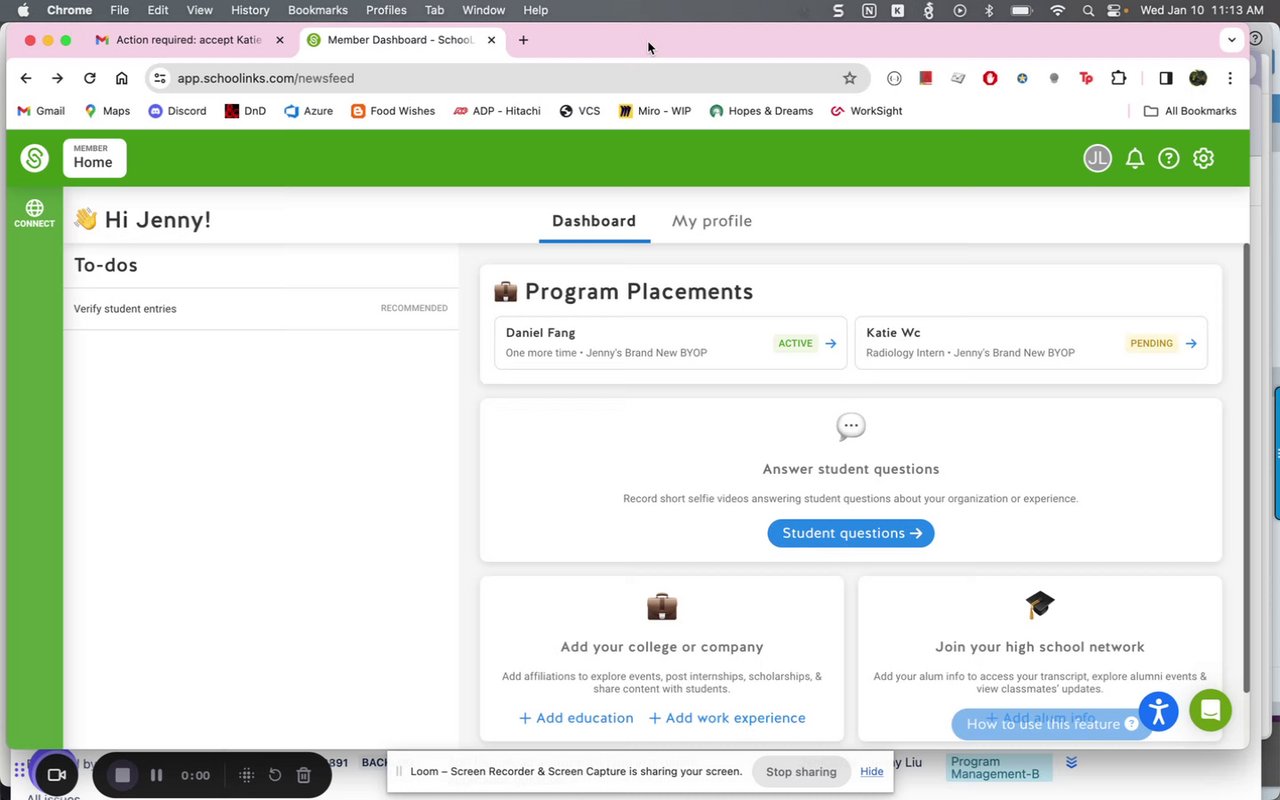Image resolution: width=1280 pixels, height=800 pixels.
Task: Open the Connect globe sidebar item
Action: tap(34, 213)
